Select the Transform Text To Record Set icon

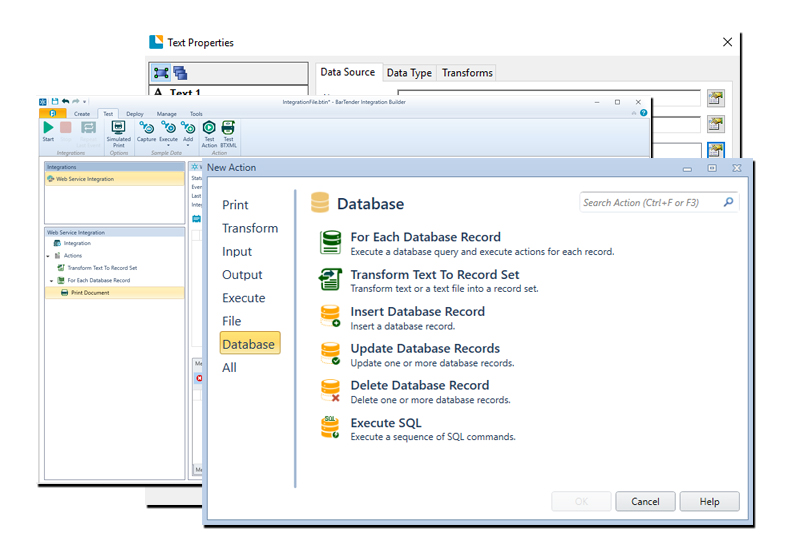point(330,279)
